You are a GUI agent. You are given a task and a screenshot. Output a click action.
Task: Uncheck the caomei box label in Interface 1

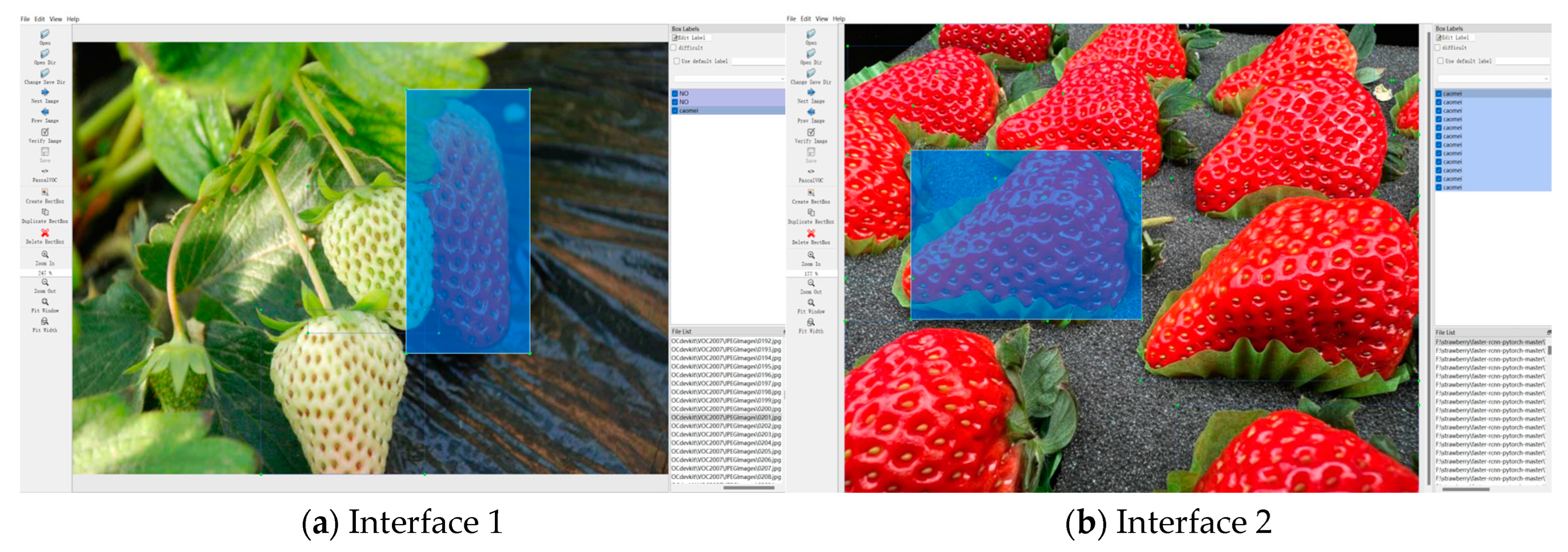(x=675, y=111)
